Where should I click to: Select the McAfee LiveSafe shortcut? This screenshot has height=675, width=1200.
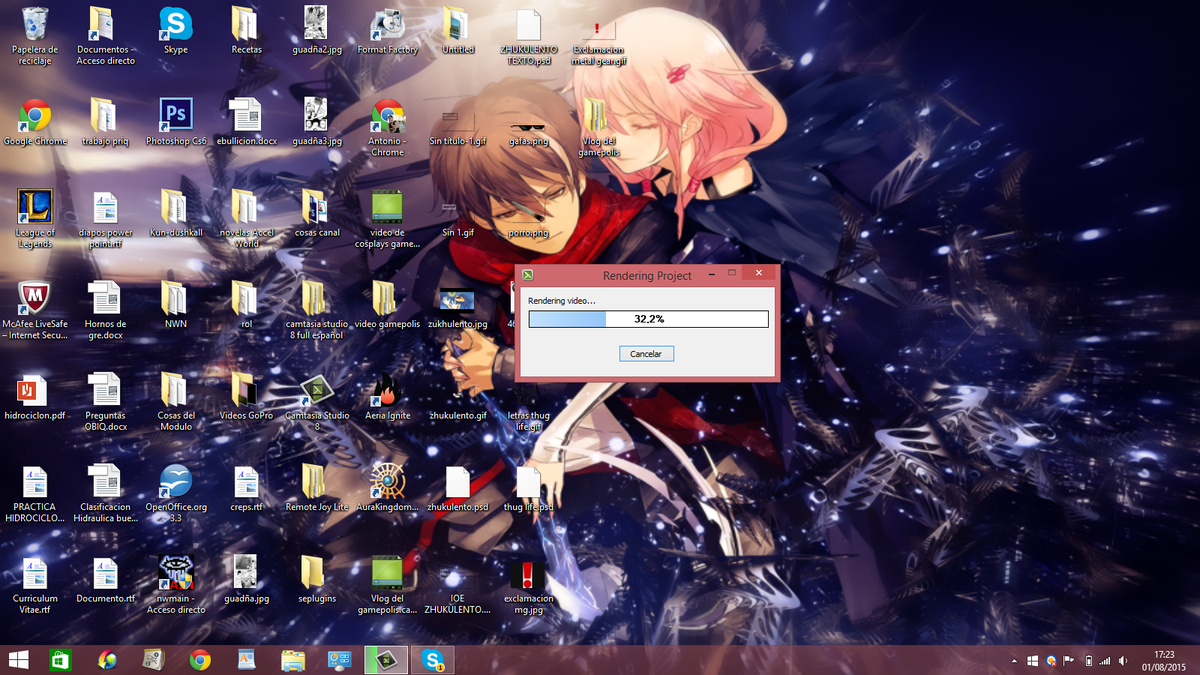pyautogui.click(x=35, y=310)
